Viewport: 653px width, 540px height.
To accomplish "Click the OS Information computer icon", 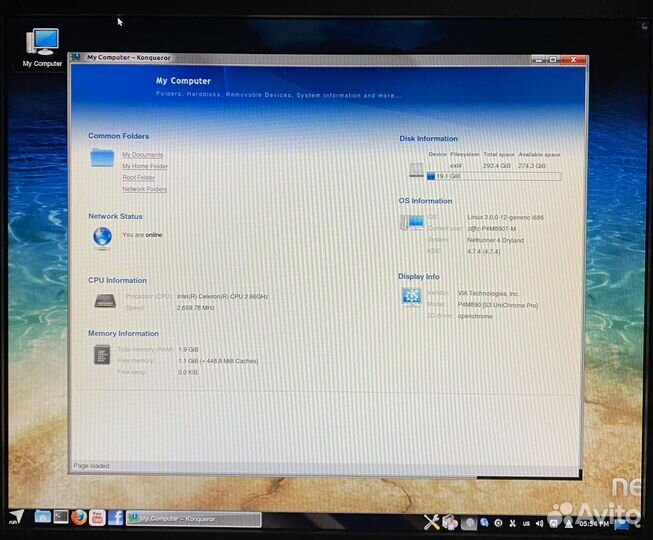I will 411,223.
